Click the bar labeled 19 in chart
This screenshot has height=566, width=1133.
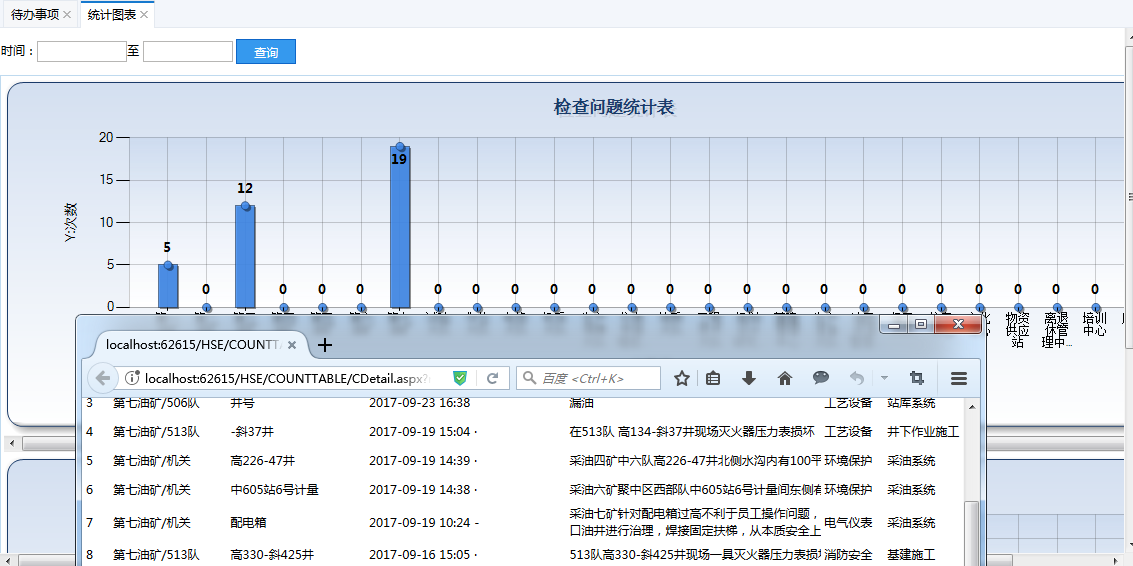(x=400, y=227)
